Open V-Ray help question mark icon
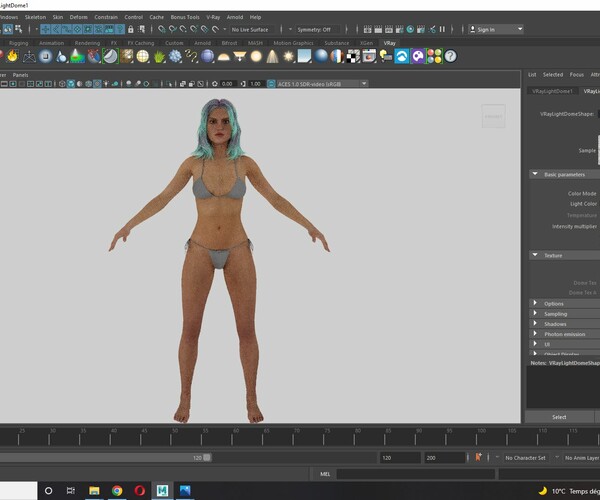This screenshot has height=500, width=600. point(450,56)
